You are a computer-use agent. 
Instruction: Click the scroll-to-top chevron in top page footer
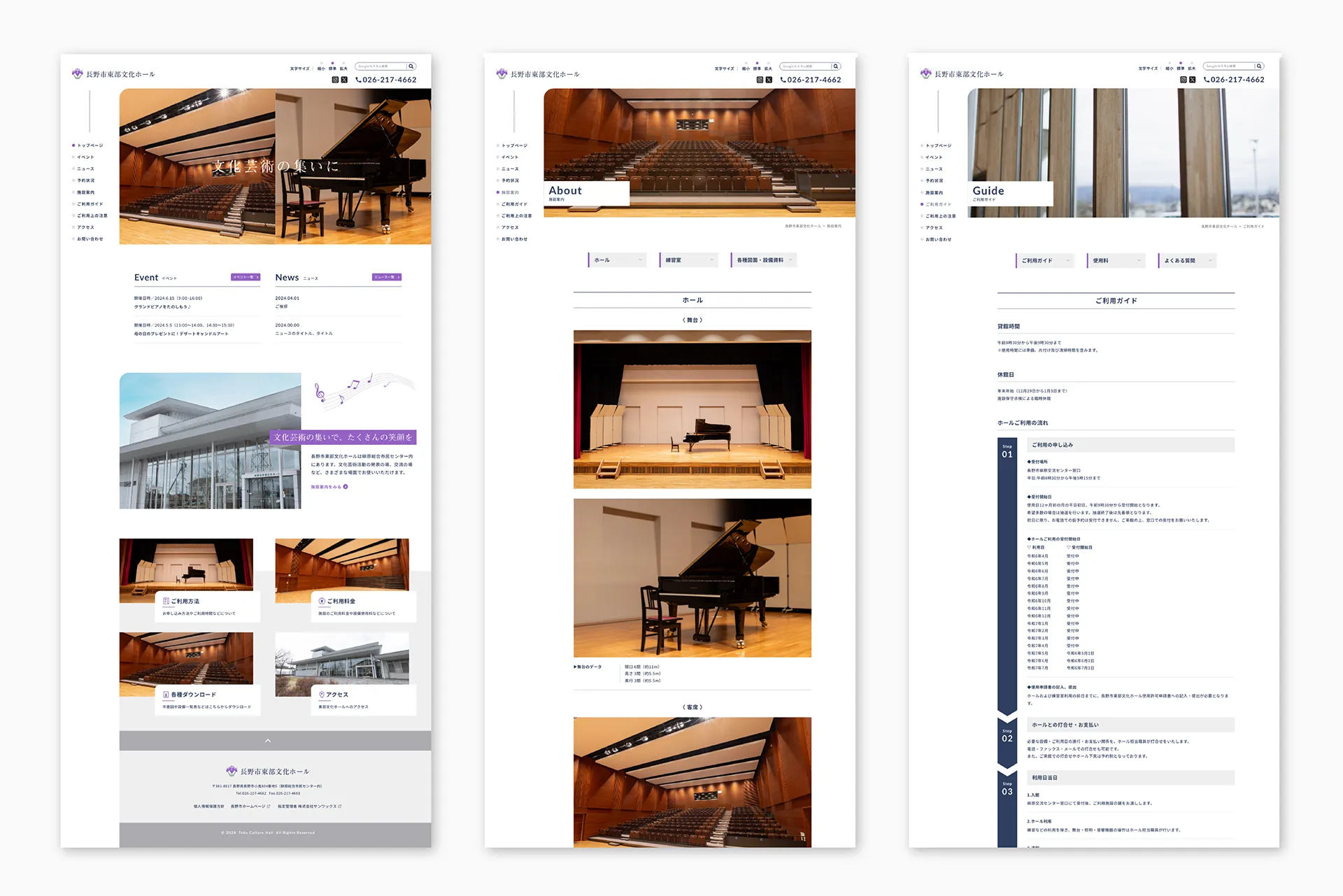coord(268,741)
